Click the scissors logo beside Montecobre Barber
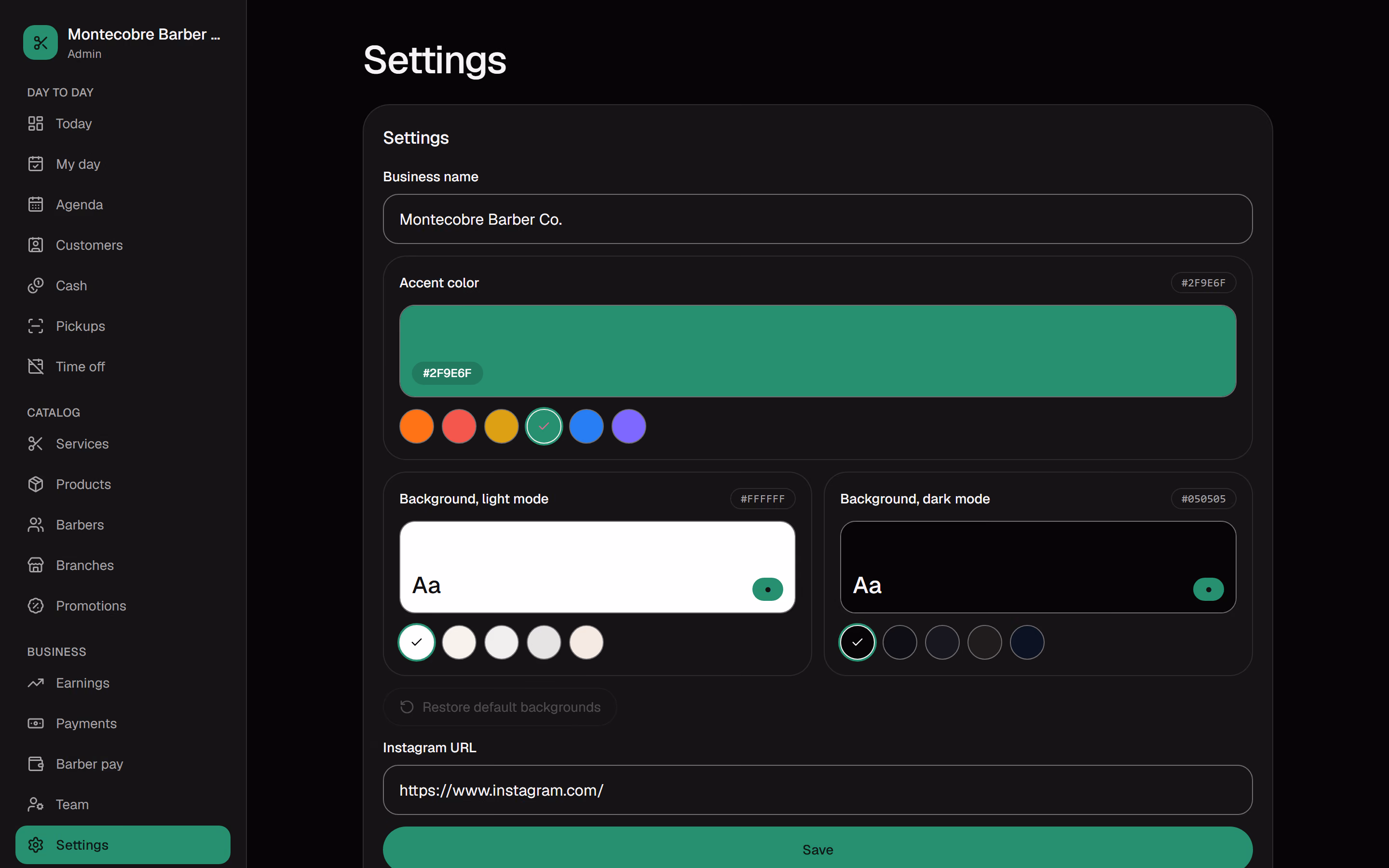 click(40, 42)
